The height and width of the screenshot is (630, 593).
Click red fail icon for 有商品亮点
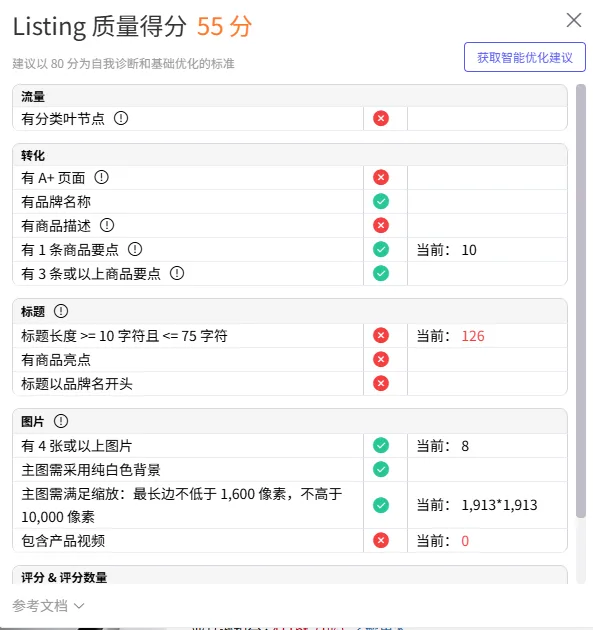click(381, 359)
